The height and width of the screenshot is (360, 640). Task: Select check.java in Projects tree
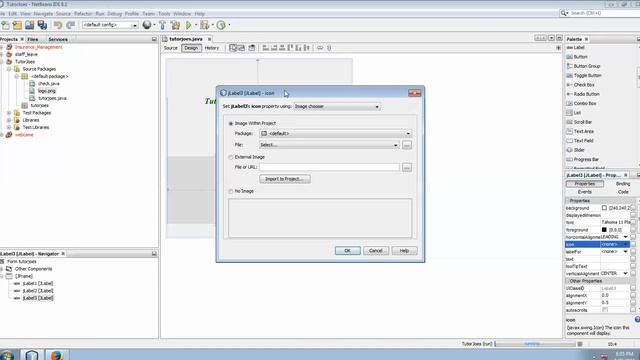pyautogui.click(x=49, y=84)
